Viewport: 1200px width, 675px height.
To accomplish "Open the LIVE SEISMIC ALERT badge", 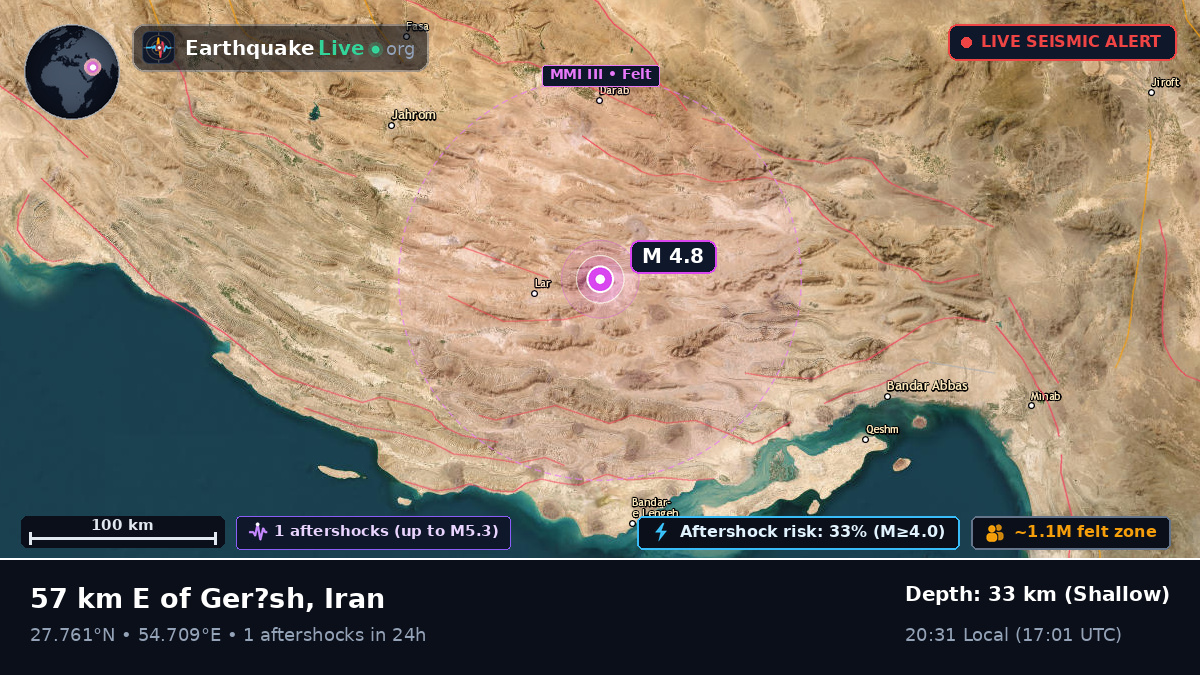I will [x=1062, y=43].
